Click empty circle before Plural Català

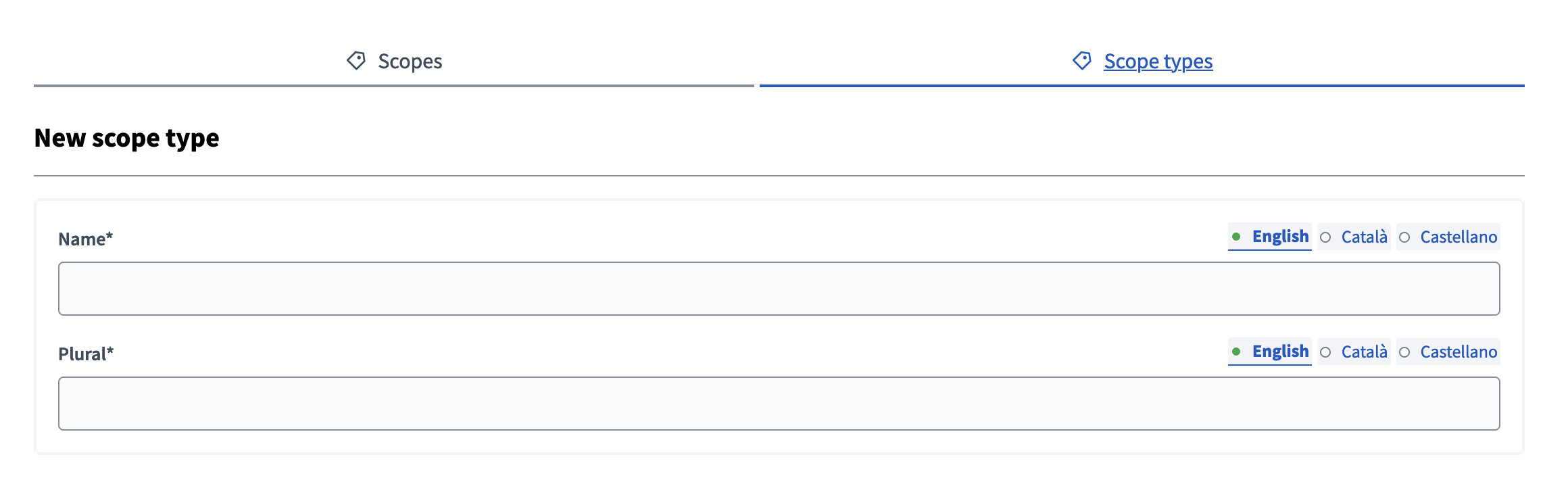pyautogui.click(x=1325, y=352)
